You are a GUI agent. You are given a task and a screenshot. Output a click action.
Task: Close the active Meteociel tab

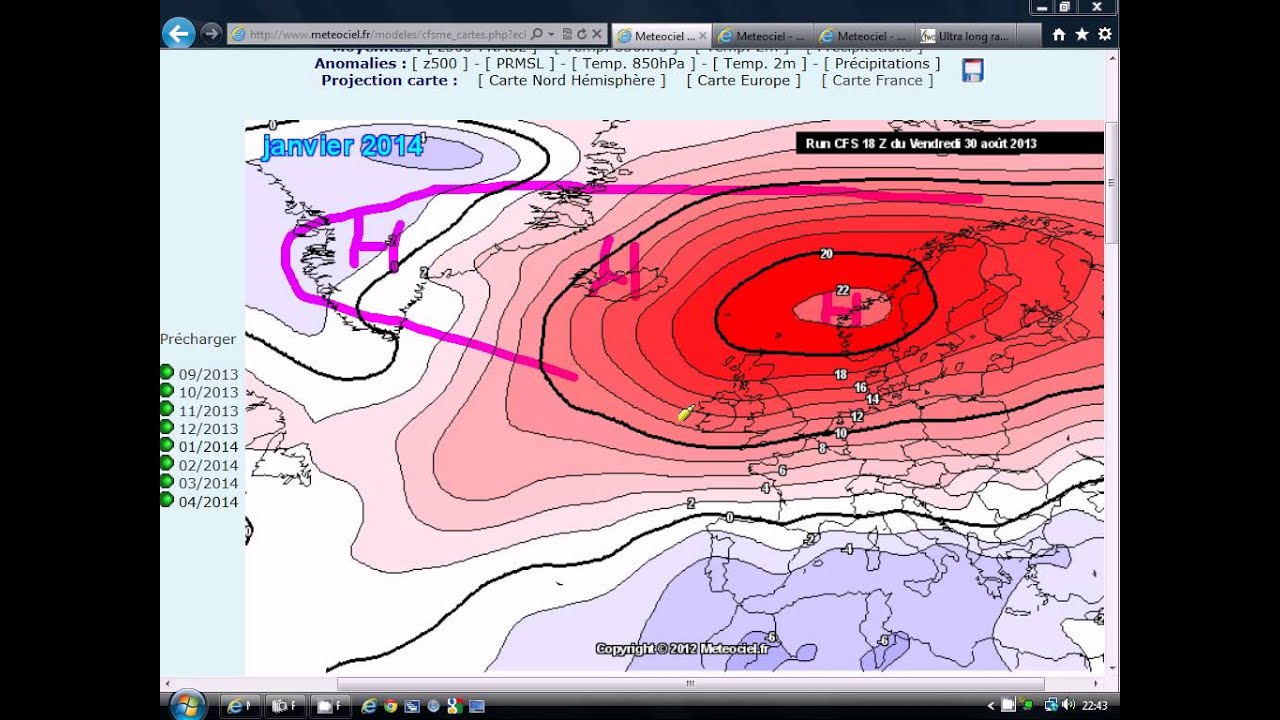(702, 36)
